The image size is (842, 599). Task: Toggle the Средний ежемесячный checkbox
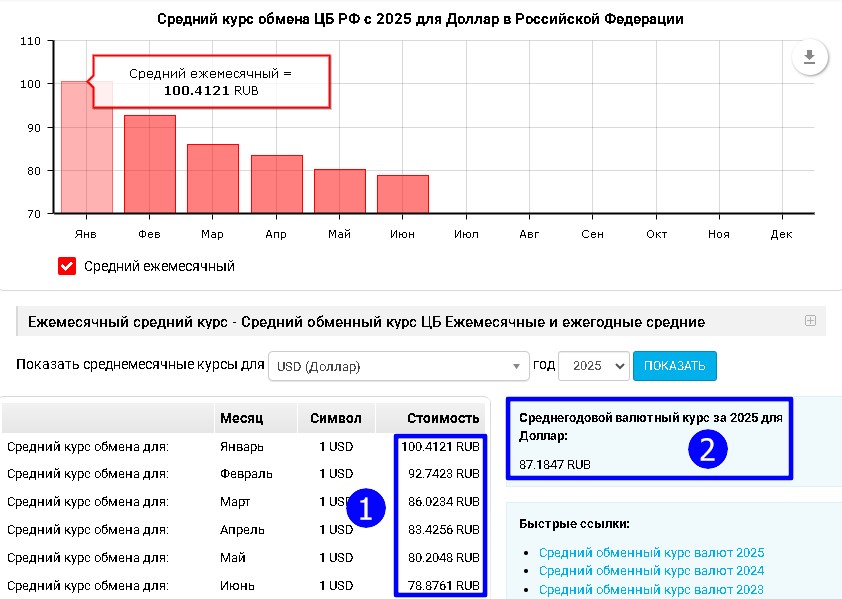coord(68,266)
